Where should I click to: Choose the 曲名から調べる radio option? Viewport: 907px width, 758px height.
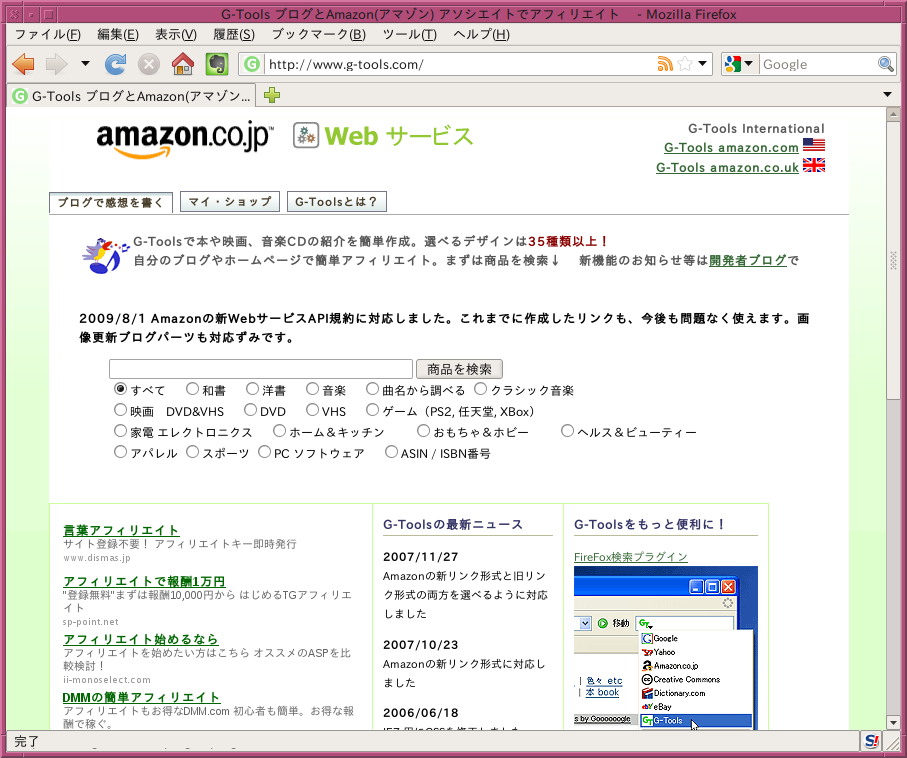tap(373, 389)
